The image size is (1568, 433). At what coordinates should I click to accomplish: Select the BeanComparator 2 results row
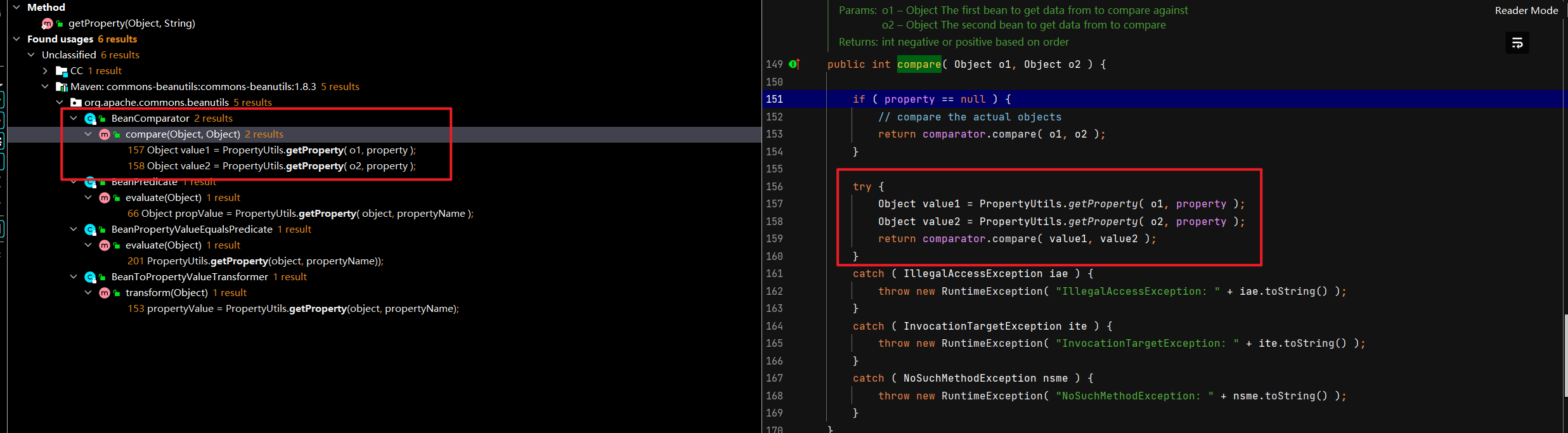coord(172,118)
